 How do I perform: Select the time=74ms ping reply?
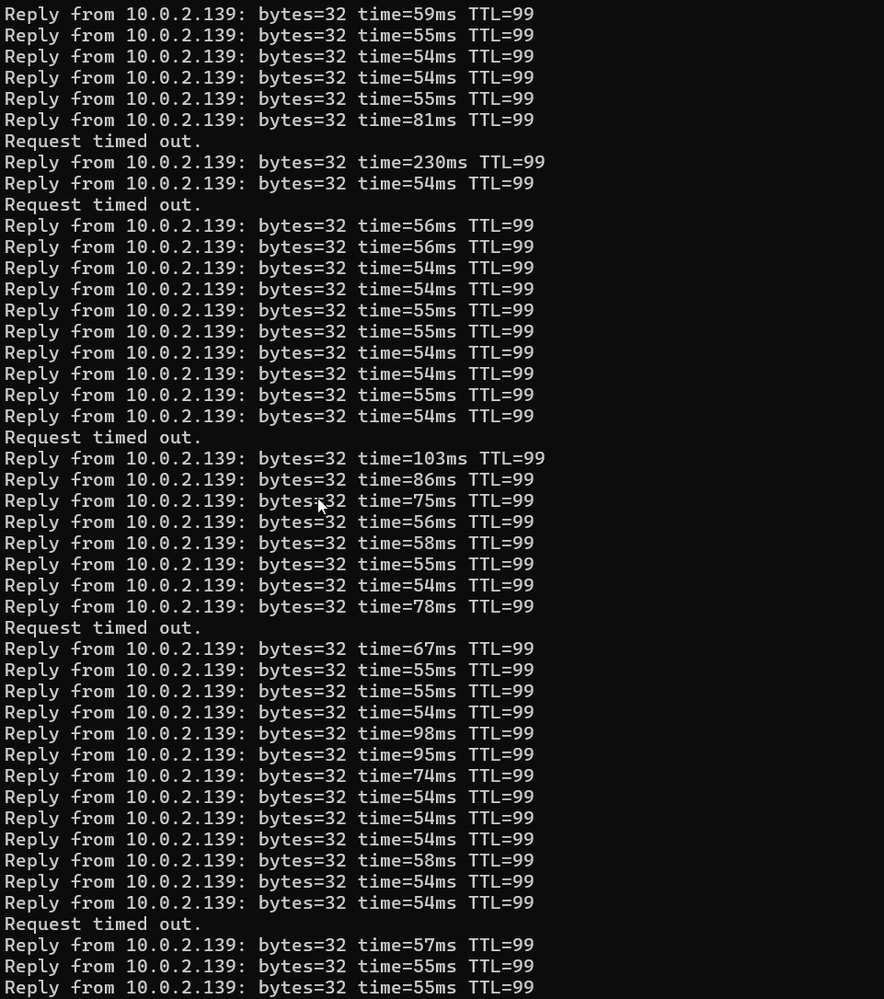[269, 776]
